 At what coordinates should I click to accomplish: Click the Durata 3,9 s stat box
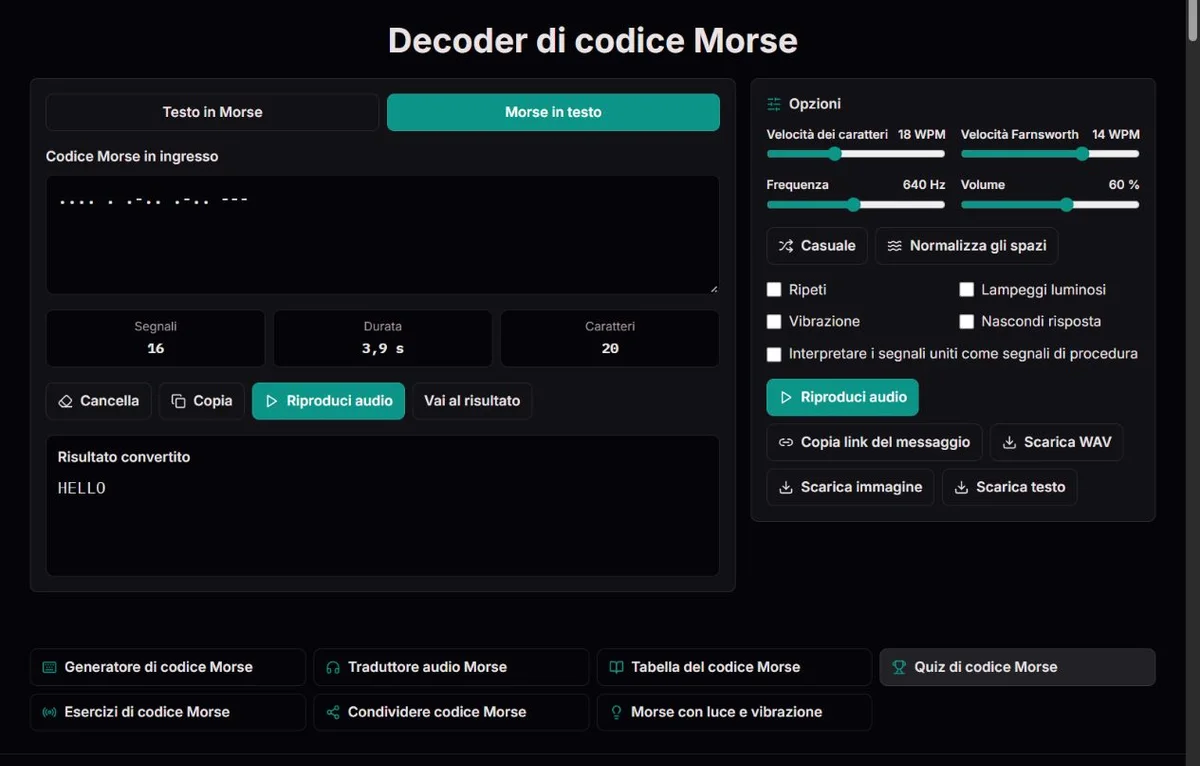click(383, 338)
